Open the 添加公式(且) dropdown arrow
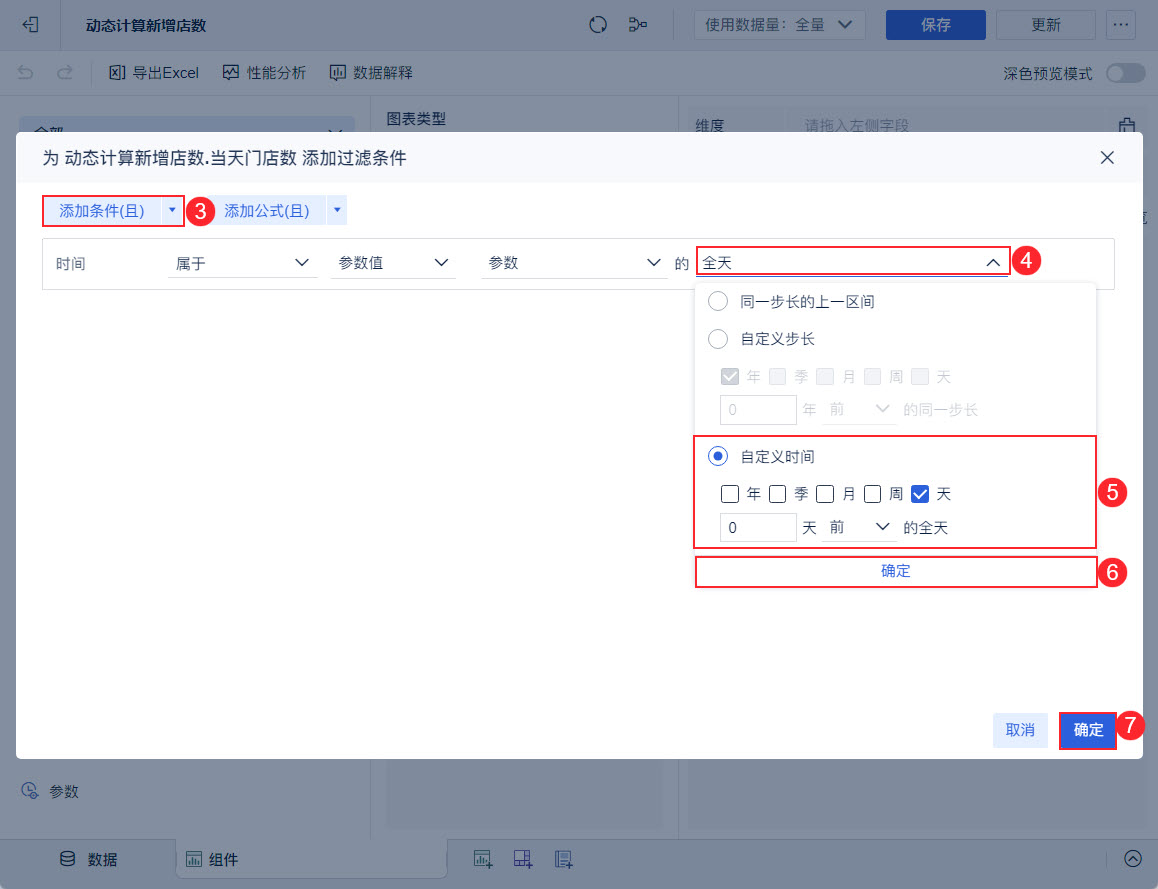The height and width of the screenshot is (889, 1158). pos(337,210)
